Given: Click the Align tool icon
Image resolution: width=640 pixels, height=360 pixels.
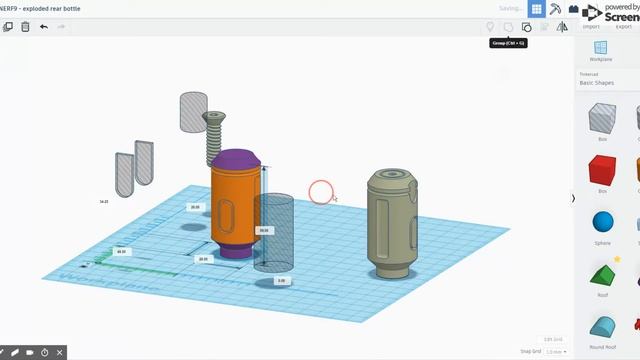Looking at the screenshot, I should 544,27.
